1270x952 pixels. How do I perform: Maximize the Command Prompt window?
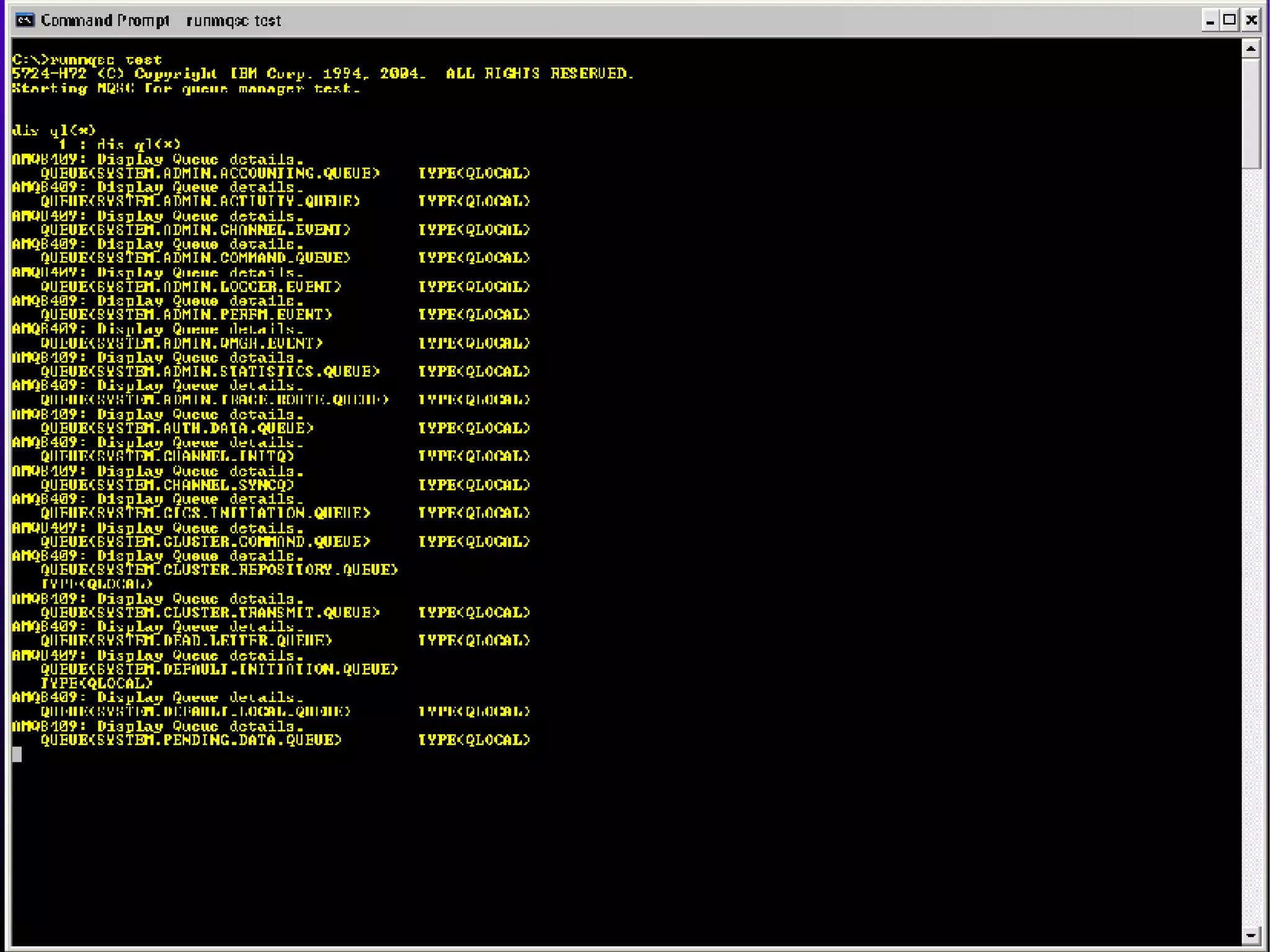tap(1230, 20)
